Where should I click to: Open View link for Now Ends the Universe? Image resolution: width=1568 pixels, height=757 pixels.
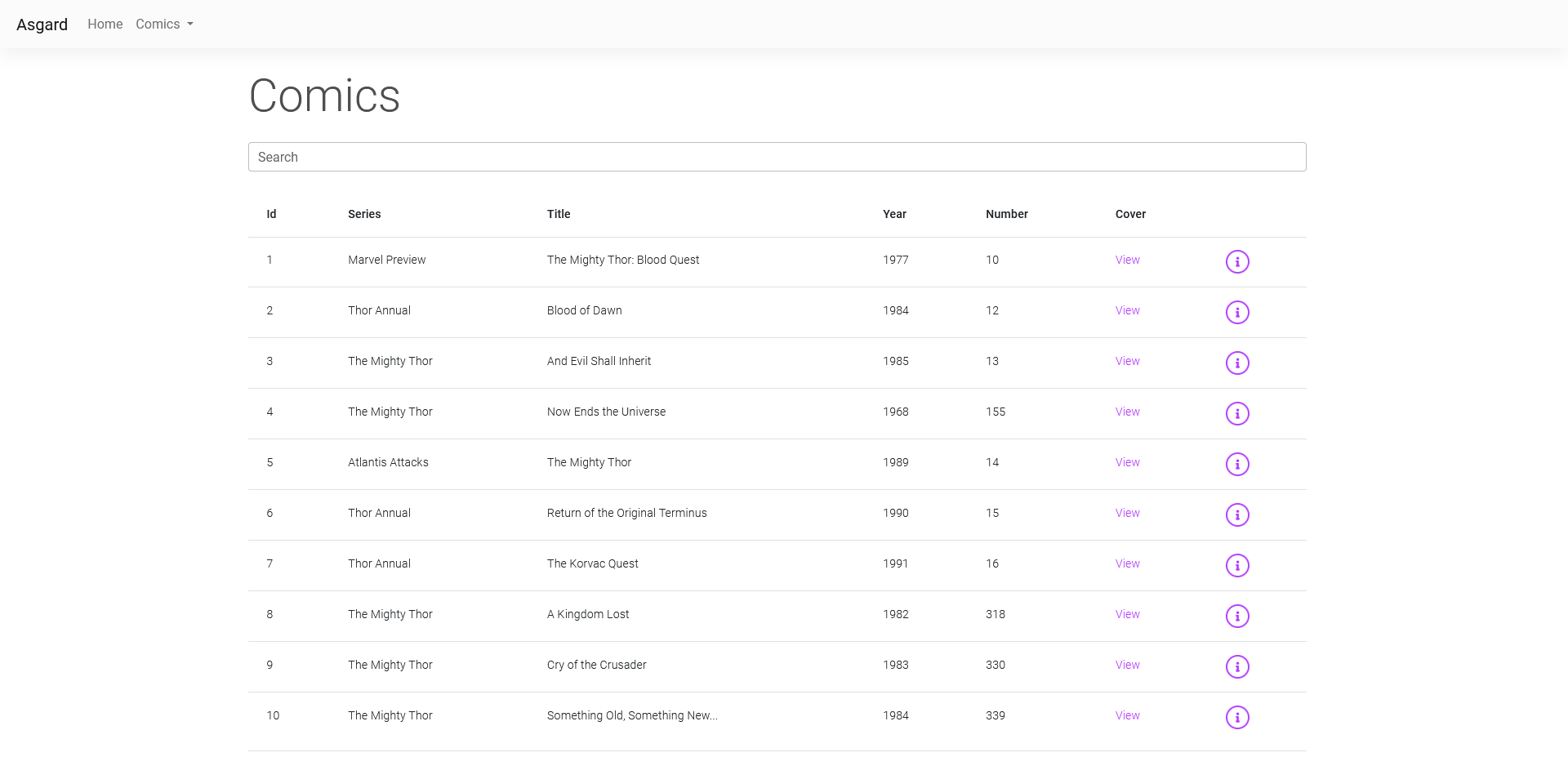[x=1127, y=412]
